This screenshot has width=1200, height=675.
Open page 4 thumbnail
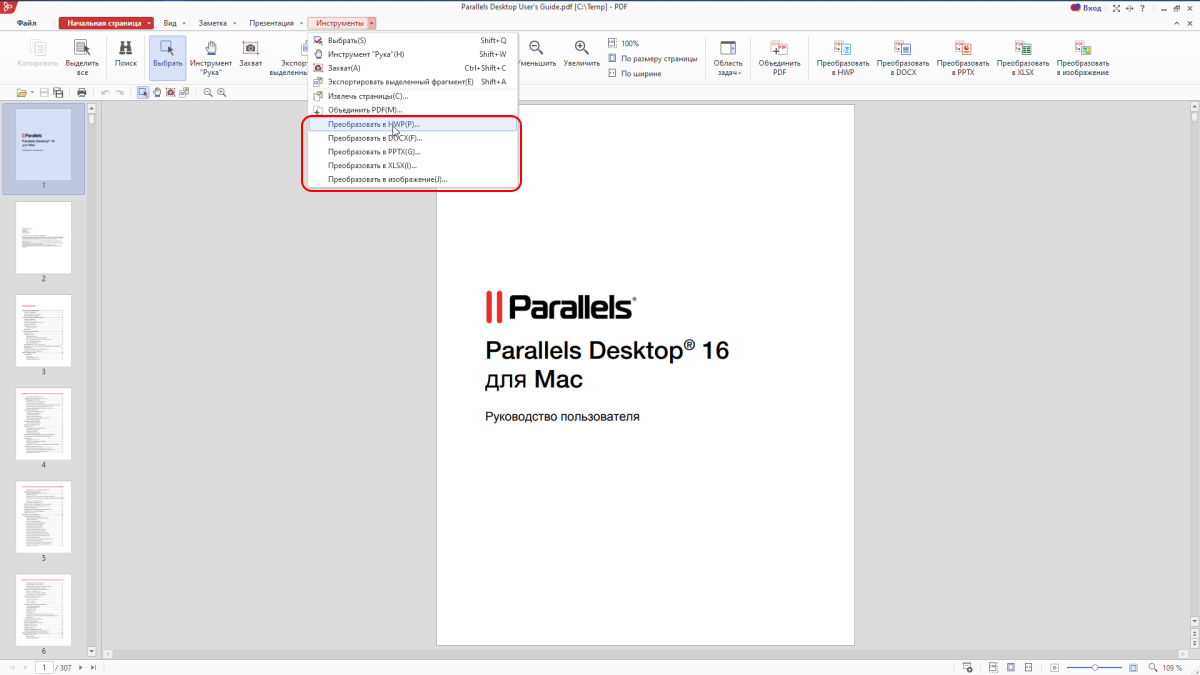tap(43, 424)
